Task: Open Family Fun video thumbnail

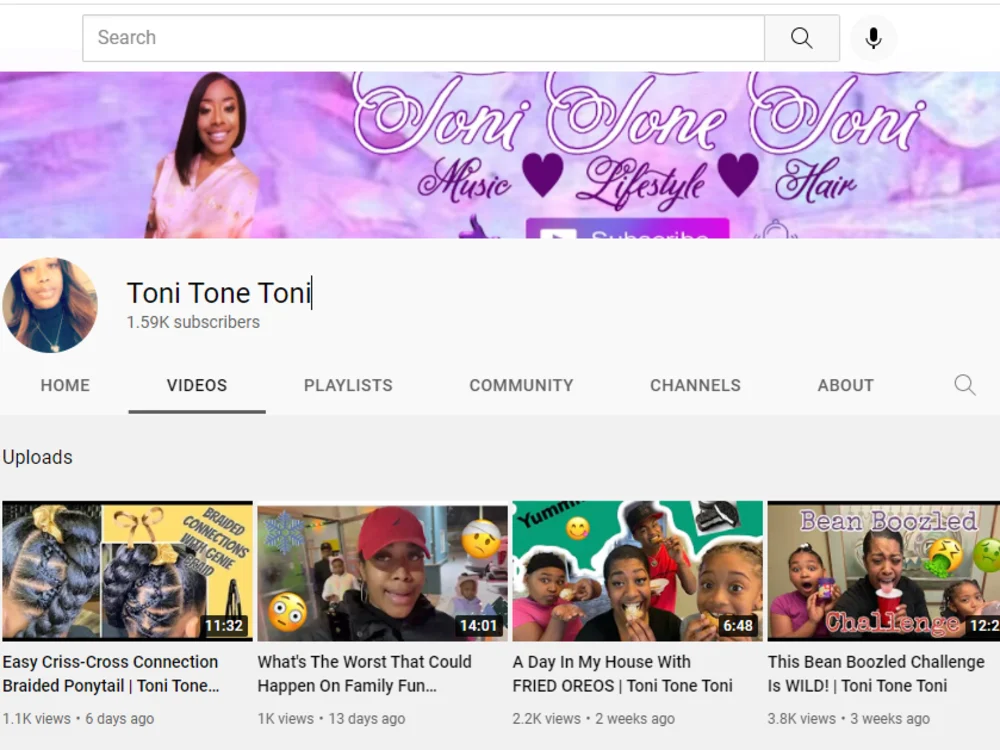Action: pyautogui.click(x=383, y=571)
